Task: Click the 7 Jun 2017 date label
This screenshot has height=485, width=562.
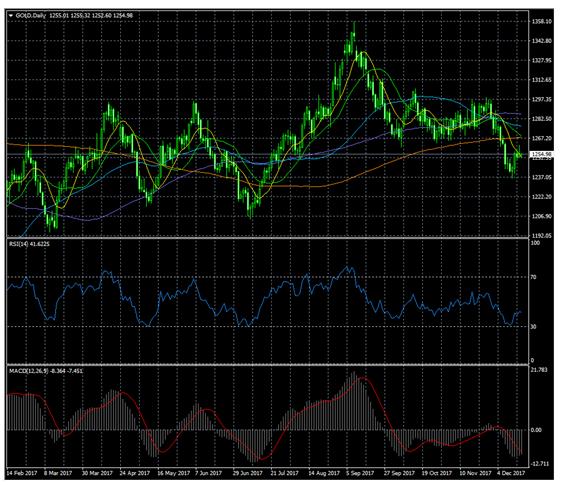Action: click(x=209, y=473)
